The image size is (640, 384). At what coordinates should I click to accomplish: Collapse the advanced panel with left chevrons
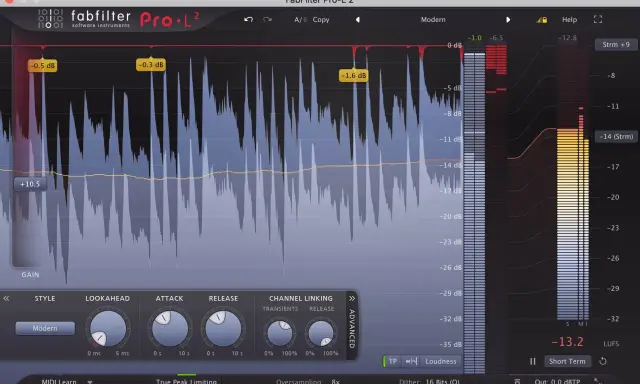[x=6, y=298]
